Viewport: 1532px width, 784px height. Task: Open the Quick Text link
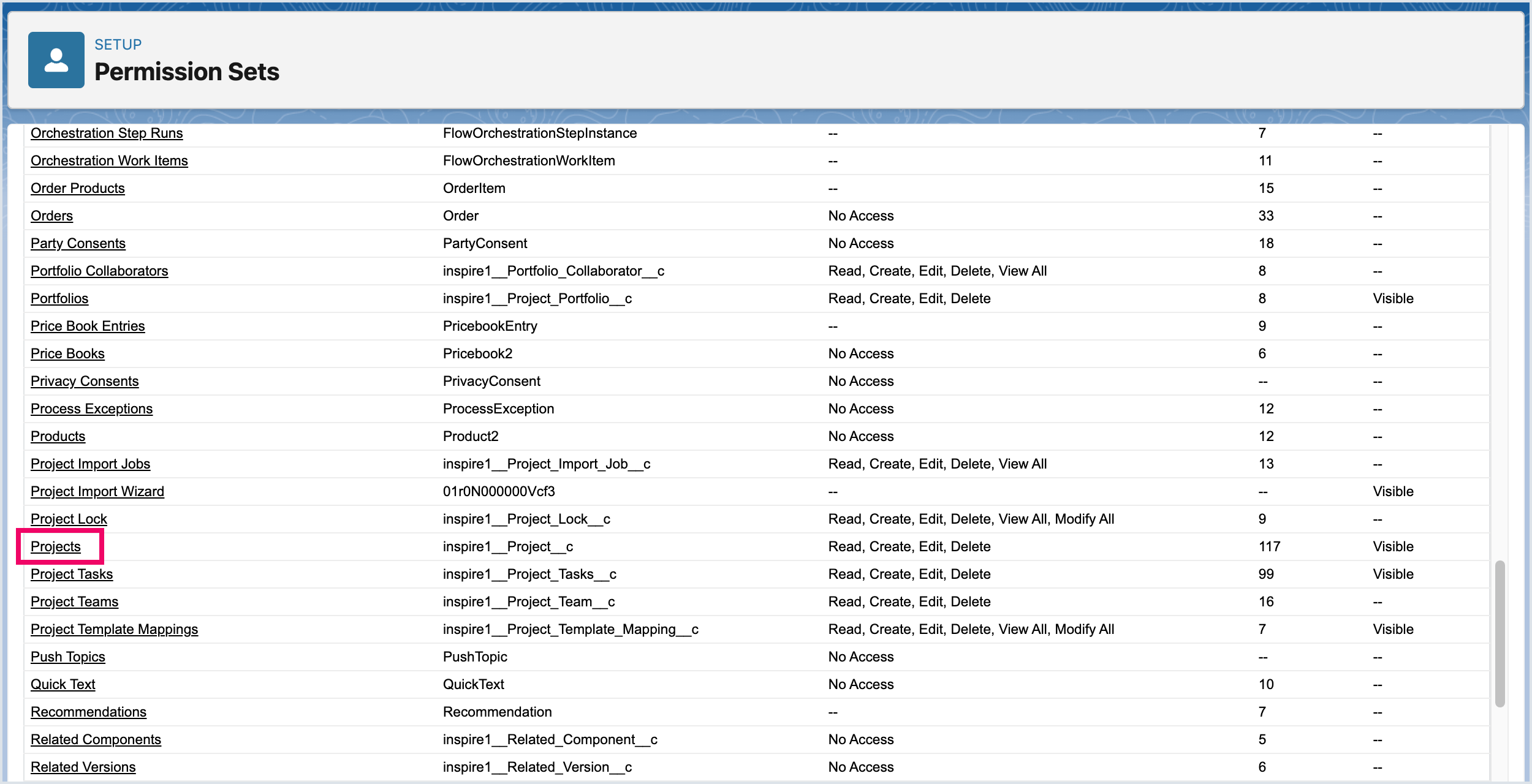coord(63,684)
